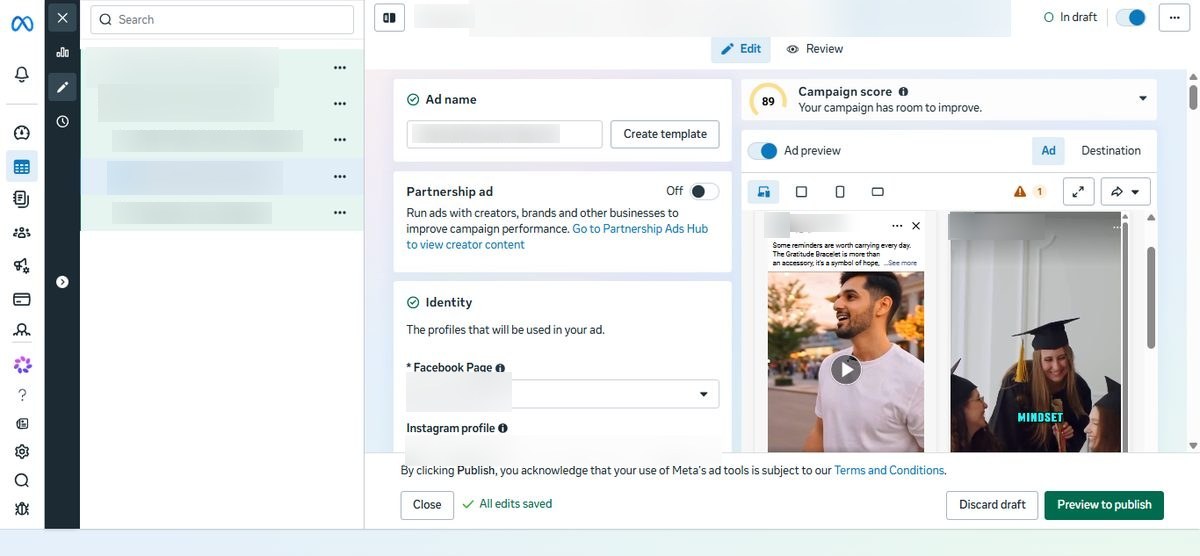
Task: Open the Billing card icon
Action: [x=22, y=298]
